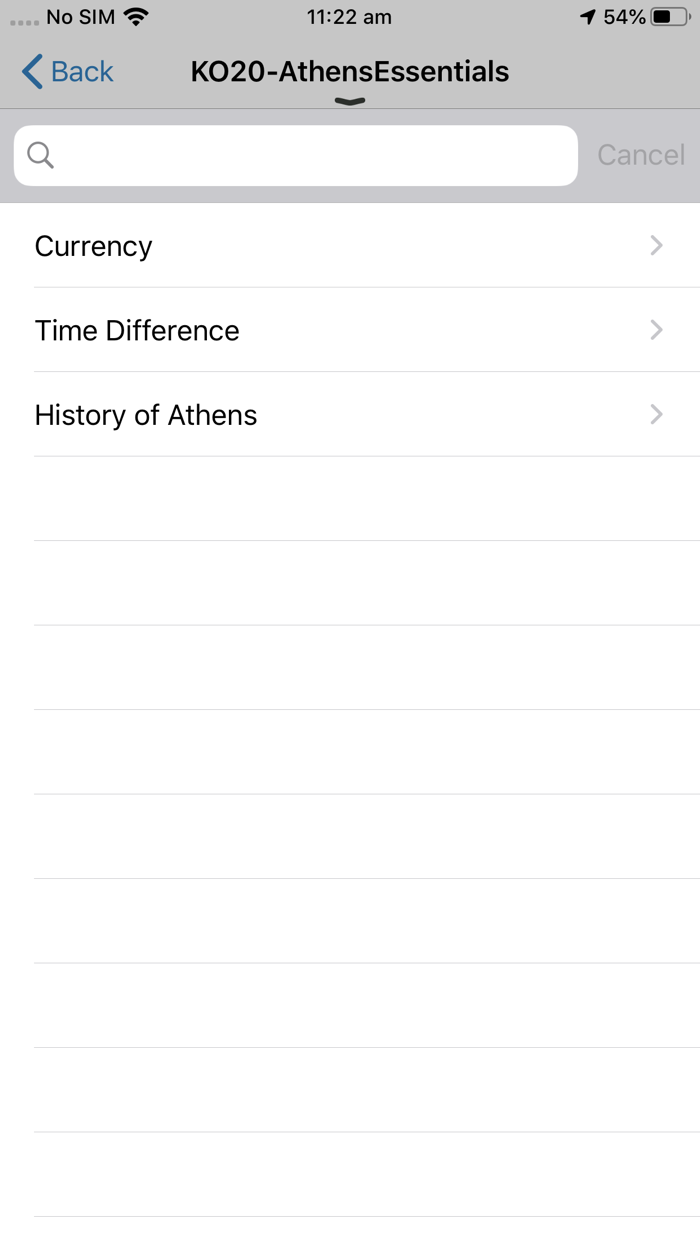Viewport: 700px width, 1244px height.
Task: Expand the Time Difference row chevron
Action: (657, 329)
